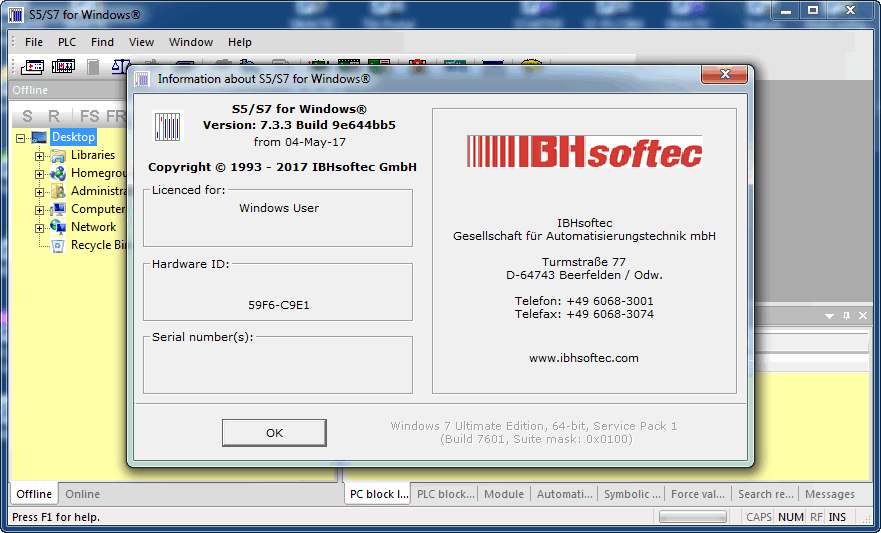Pin the bottom docked panel with pushpin icon
This screenshot has height=533, width=881.
click(x=846, y=316)
